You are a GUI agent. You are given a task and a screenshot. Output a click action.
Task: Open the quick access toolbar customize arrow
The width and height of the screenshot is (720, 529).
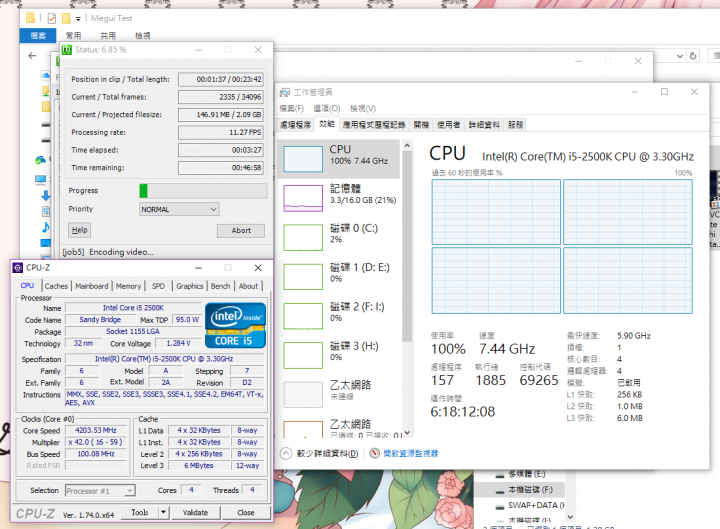[78, 19]
